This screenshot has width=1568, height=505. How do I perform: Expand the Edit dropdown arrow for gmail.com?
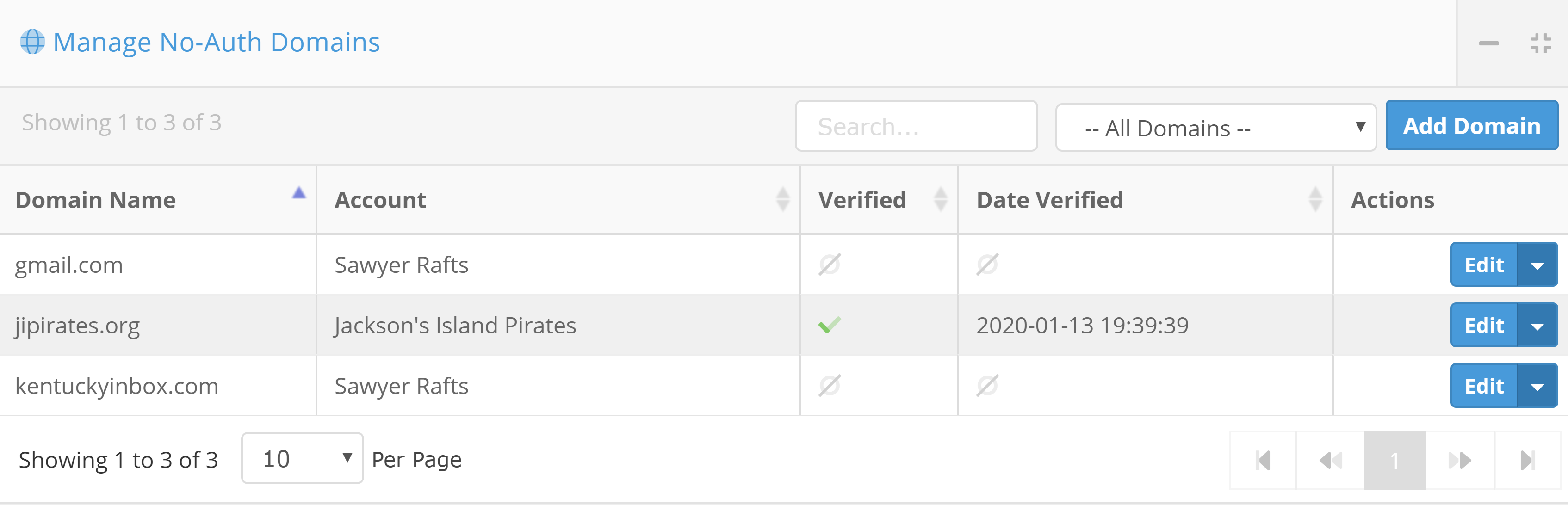1537,265
